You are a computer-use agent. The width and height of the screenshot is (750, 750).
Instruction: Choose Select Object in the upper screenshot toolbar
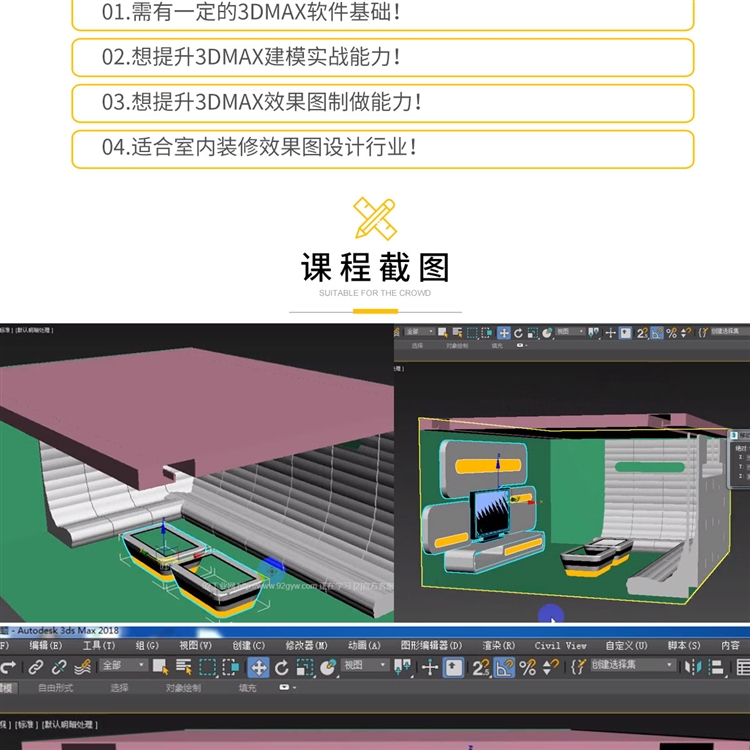click(442, 332)
